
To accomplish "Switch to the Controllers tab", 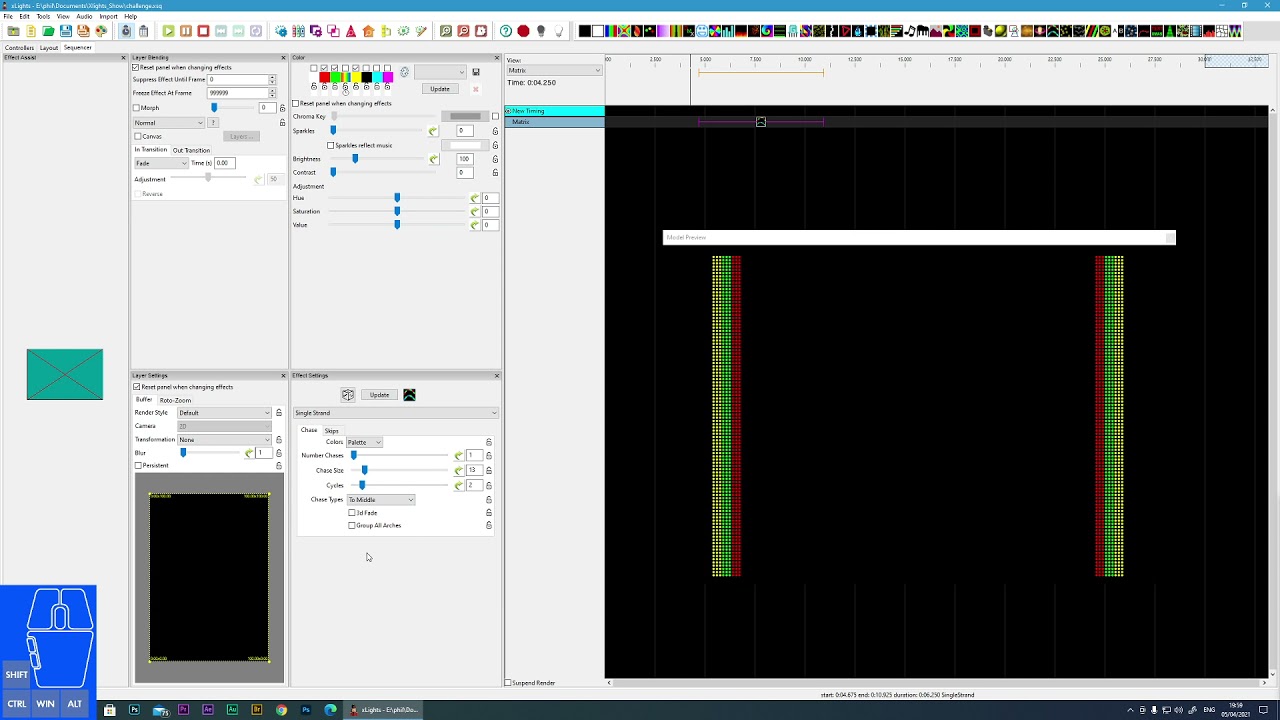I will 19,47.
